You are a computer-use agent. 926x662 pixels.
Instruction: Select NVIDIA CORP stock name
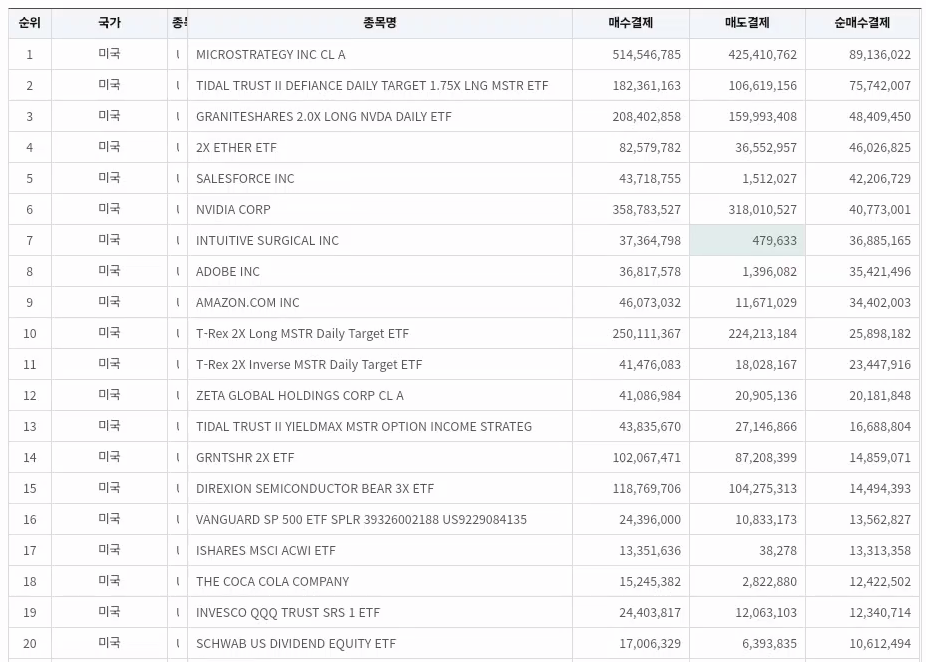(233, 210)
